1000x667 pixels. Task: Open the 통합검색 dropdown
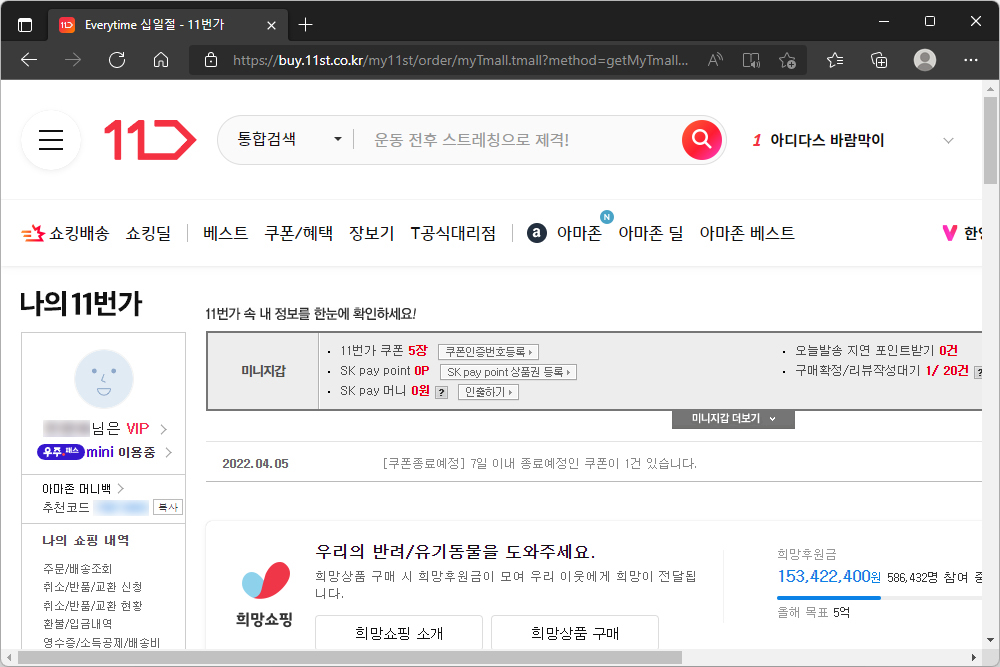tap(290, 139)
